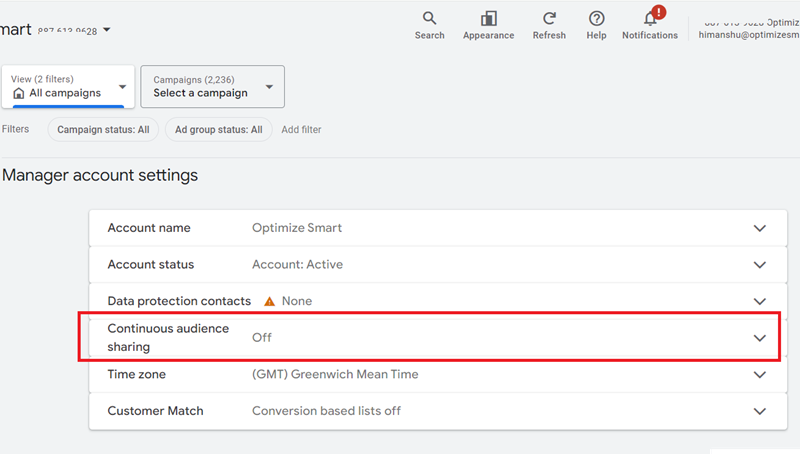Open the Notifications bell icon
800x454 pixels.
pos(650,19)
